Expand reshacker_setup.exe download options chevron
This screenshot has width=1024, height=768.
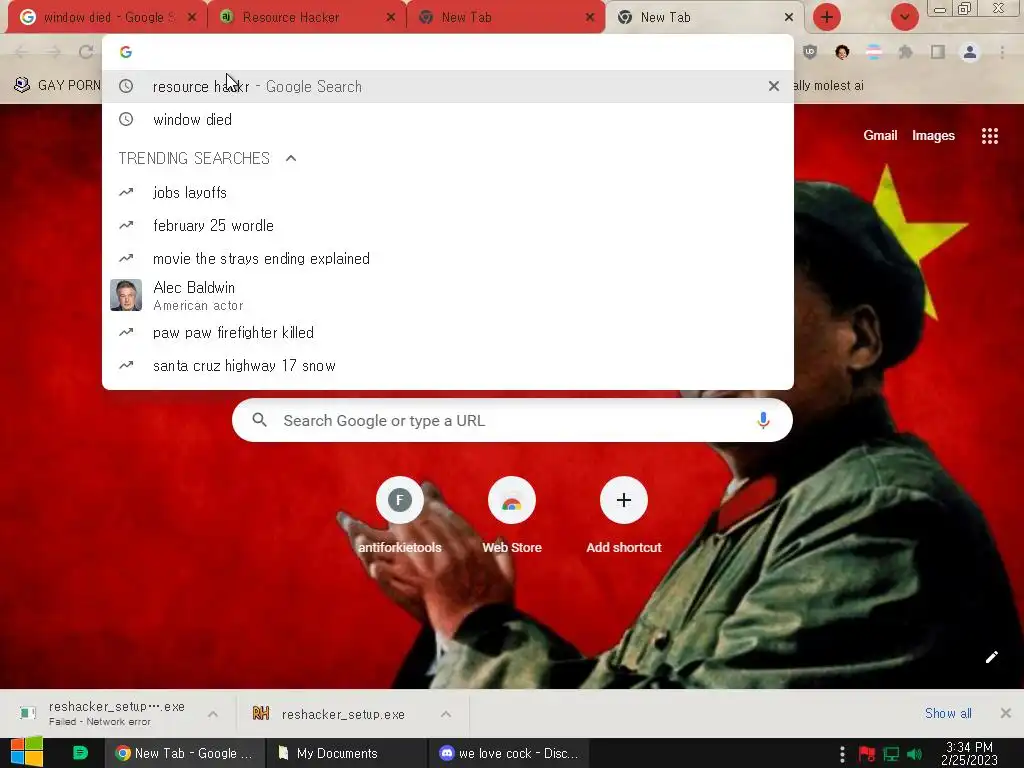click(445, 714)
